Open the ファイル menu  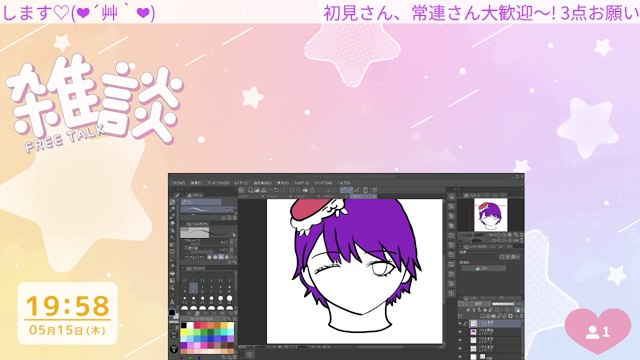178,183
